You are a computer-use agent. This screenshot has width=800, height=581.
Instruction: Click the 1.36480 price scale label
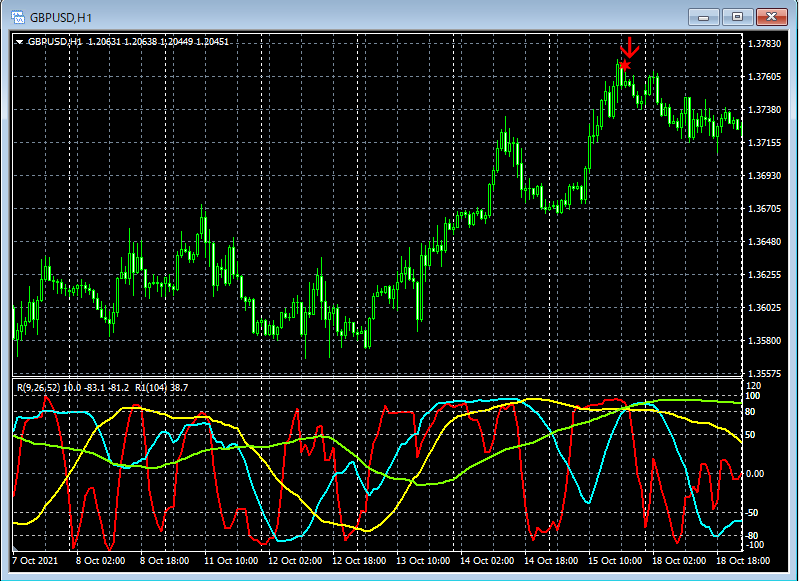point(764,242)
